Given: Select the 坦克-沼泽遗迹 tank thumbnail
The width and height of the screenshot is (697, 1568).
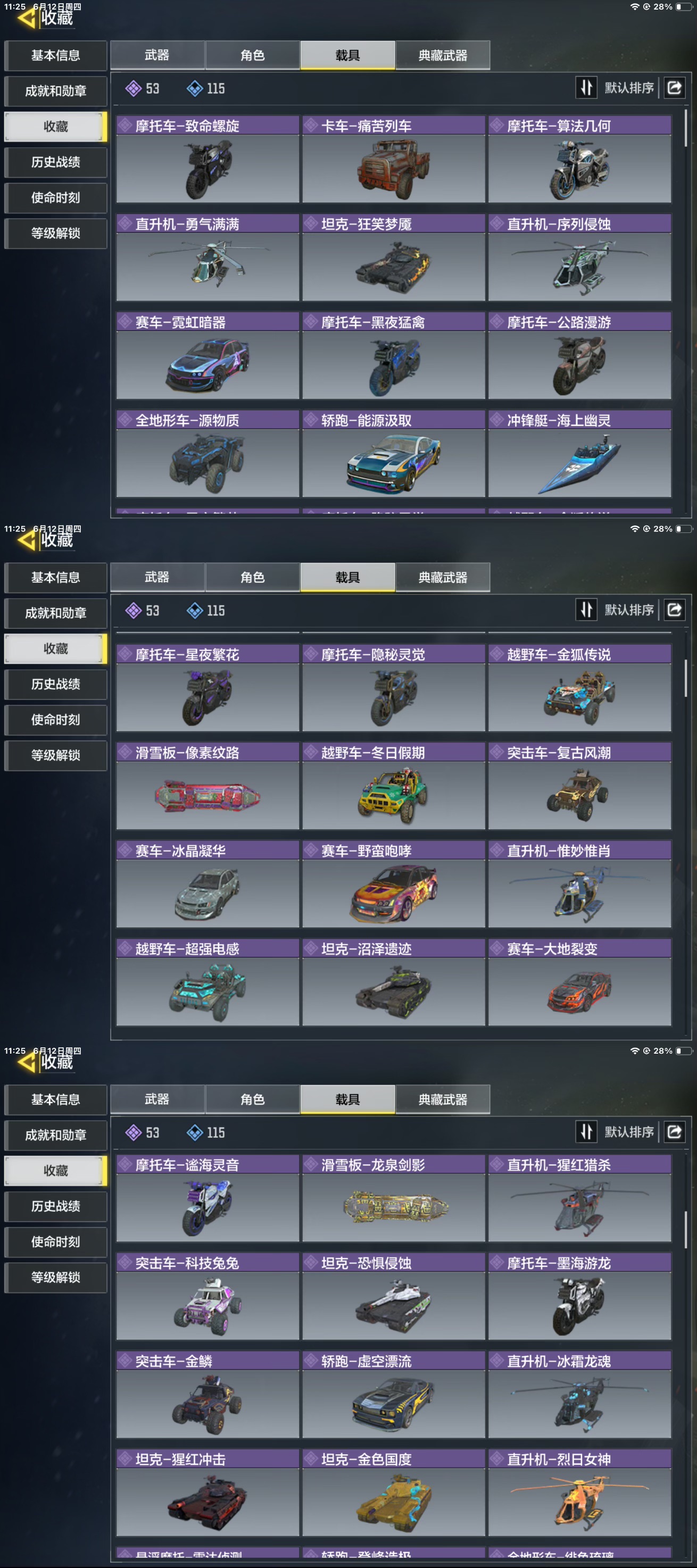Looking at the screenshot, I should click(x=394, y=991).
